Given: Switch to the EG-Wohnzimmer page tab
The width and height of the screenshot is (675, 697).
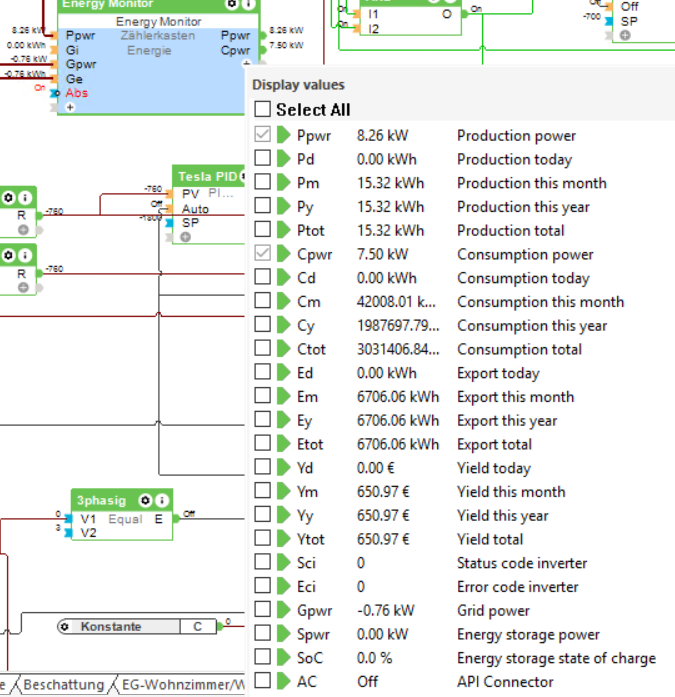Looking at the screenshot, I should pos(183,685).
